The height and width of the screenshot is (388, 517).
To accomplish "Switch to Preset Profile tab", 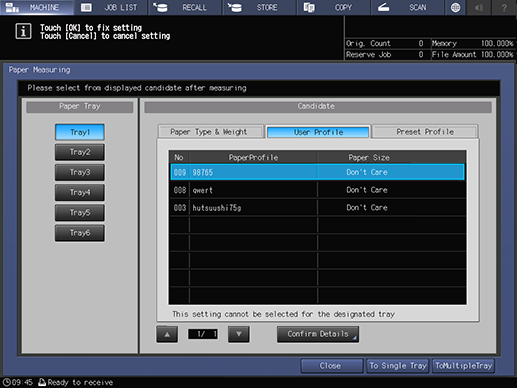I will pyautogui.click(x=425, y=132).
